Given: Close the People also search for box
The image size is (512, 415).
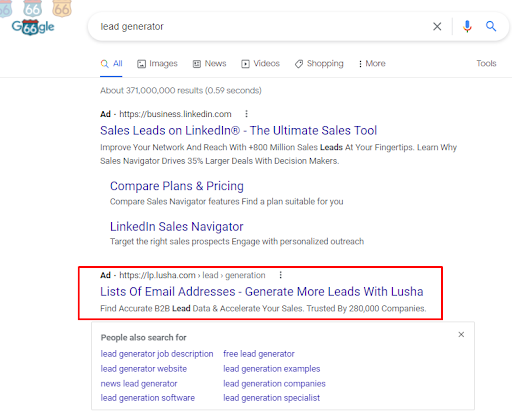Looking at the screenshot, I should (x=461, y=334).
